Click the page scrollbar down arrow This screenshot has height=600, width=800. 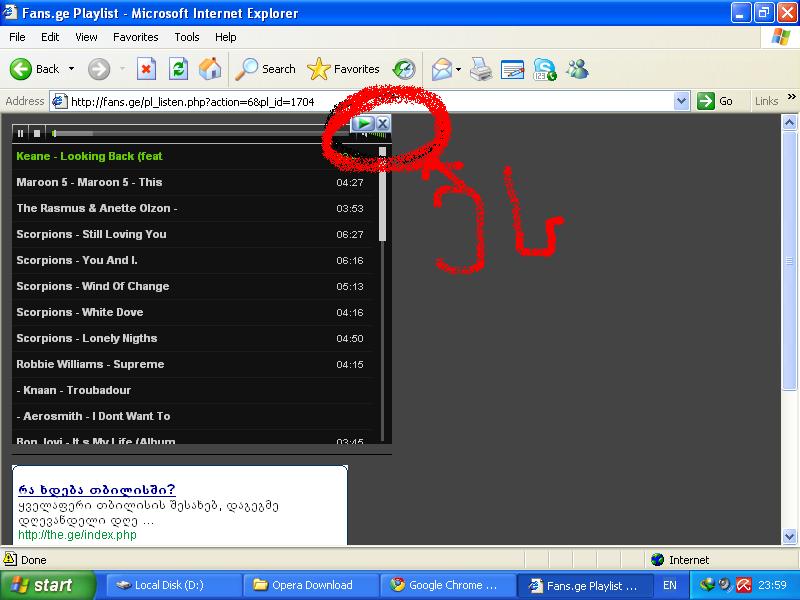[x=789, y=536]
